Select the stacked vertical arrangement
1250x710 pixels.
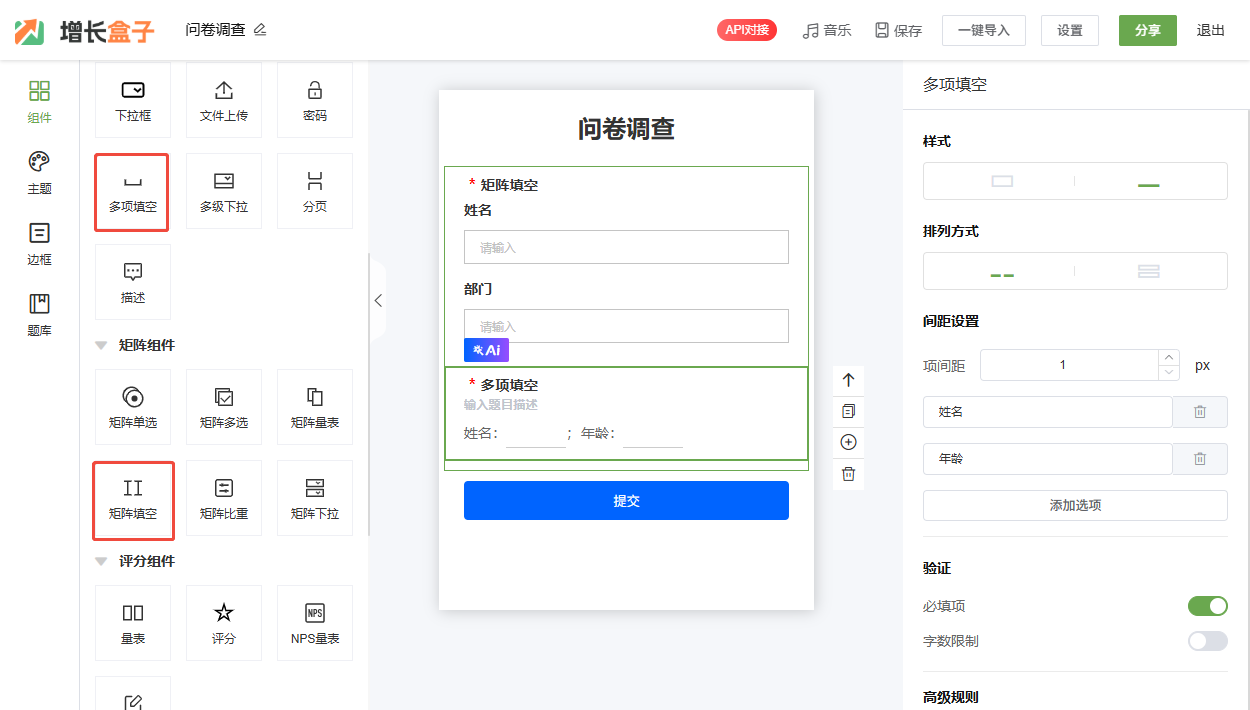point(1149,271)
